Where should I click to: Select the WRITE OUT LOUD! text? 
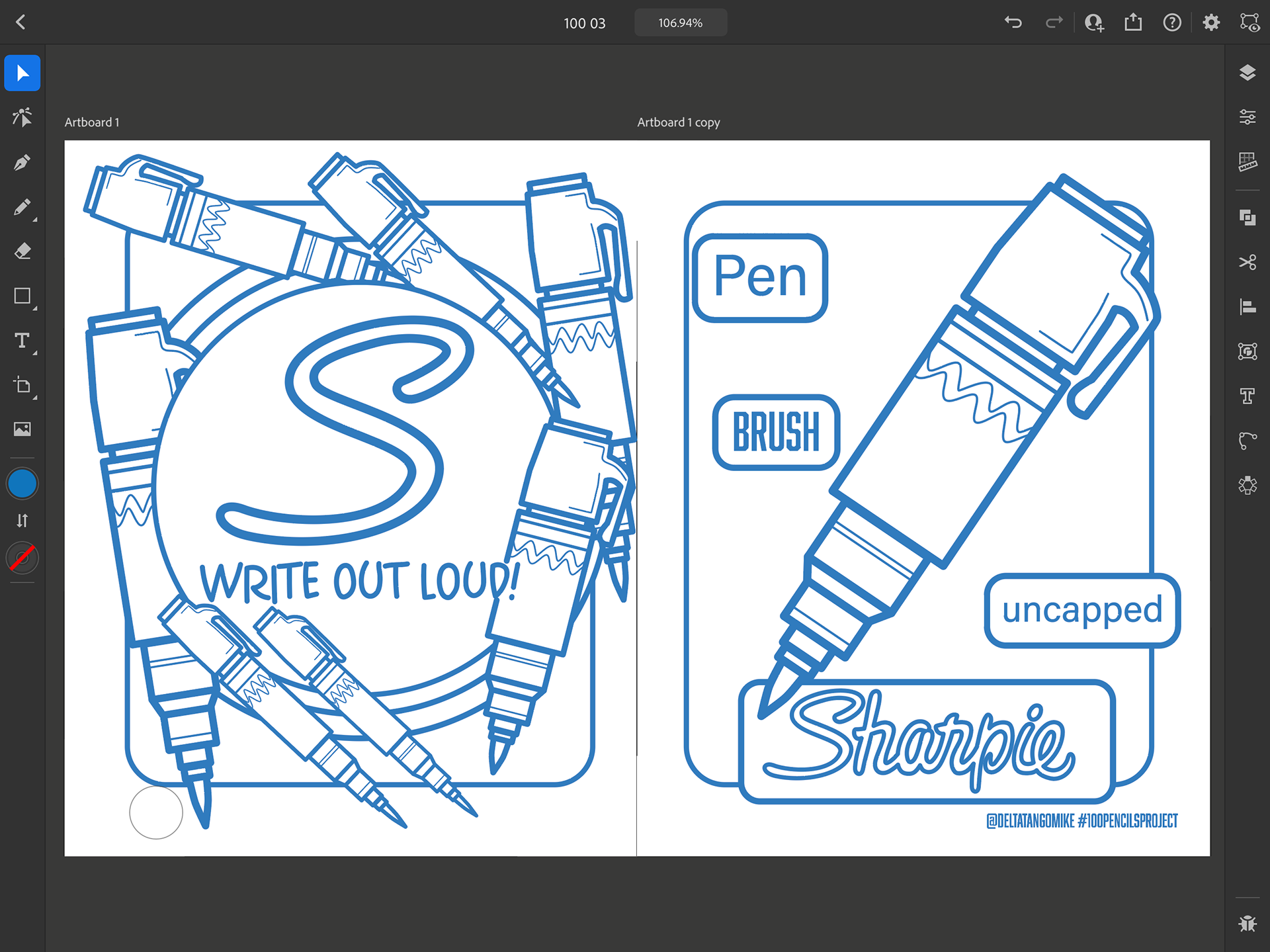coord(360,581)
